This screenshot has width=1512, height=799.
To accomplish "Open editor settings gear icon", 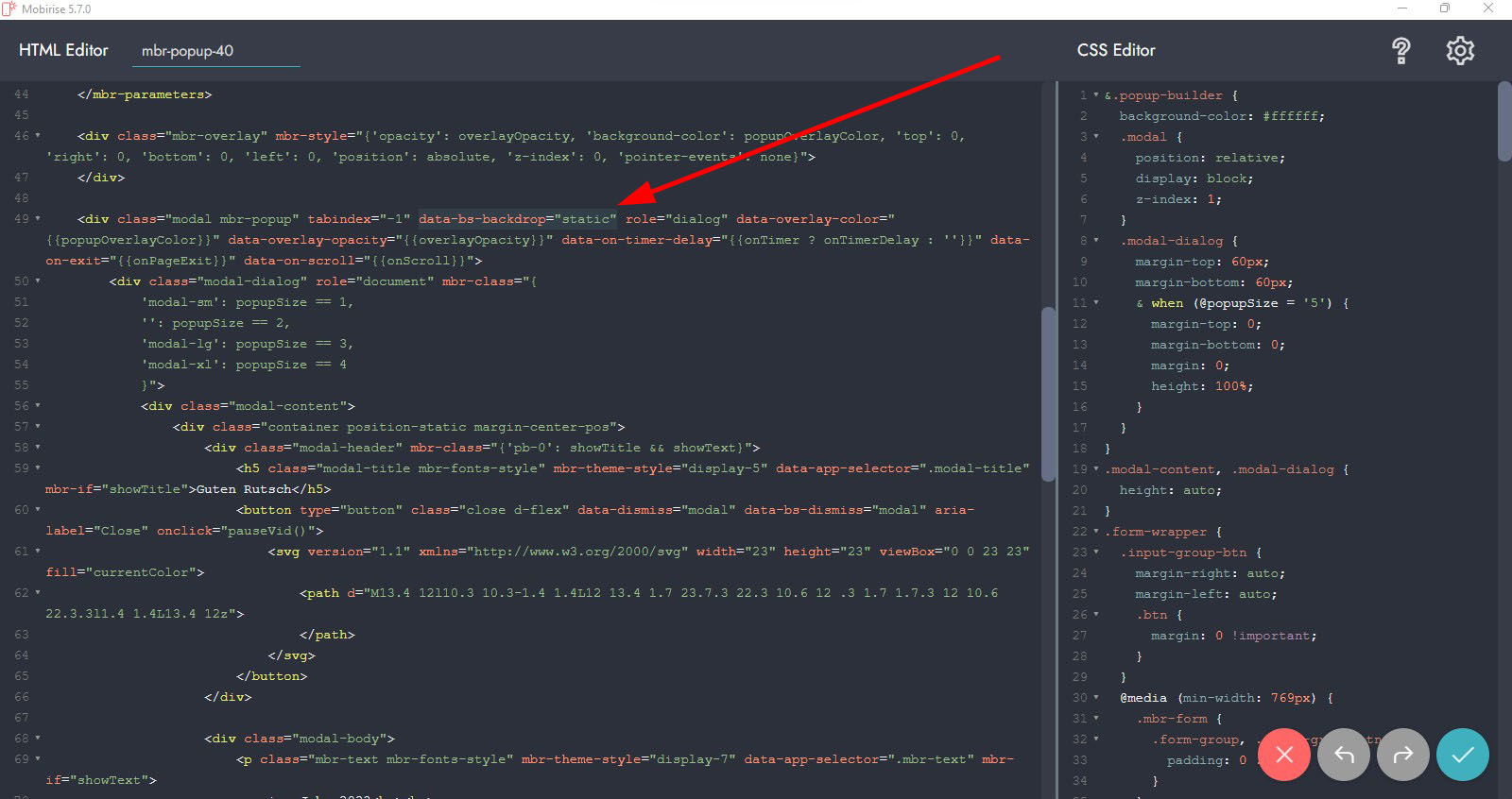I will click(1460, 51).
